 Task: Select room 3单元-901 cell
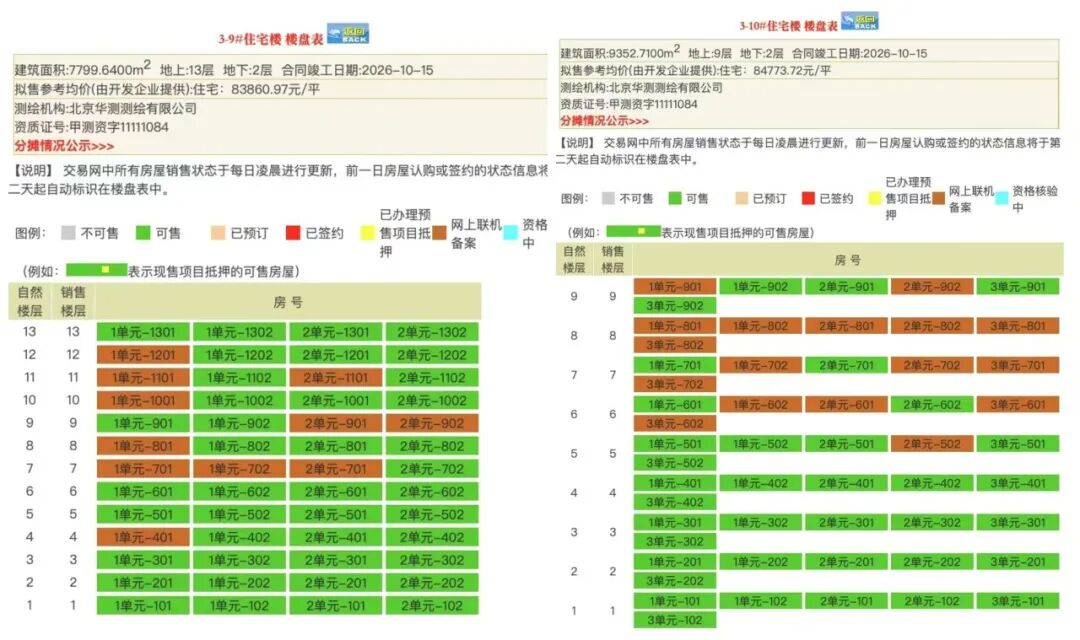[x=1017, y=287]
